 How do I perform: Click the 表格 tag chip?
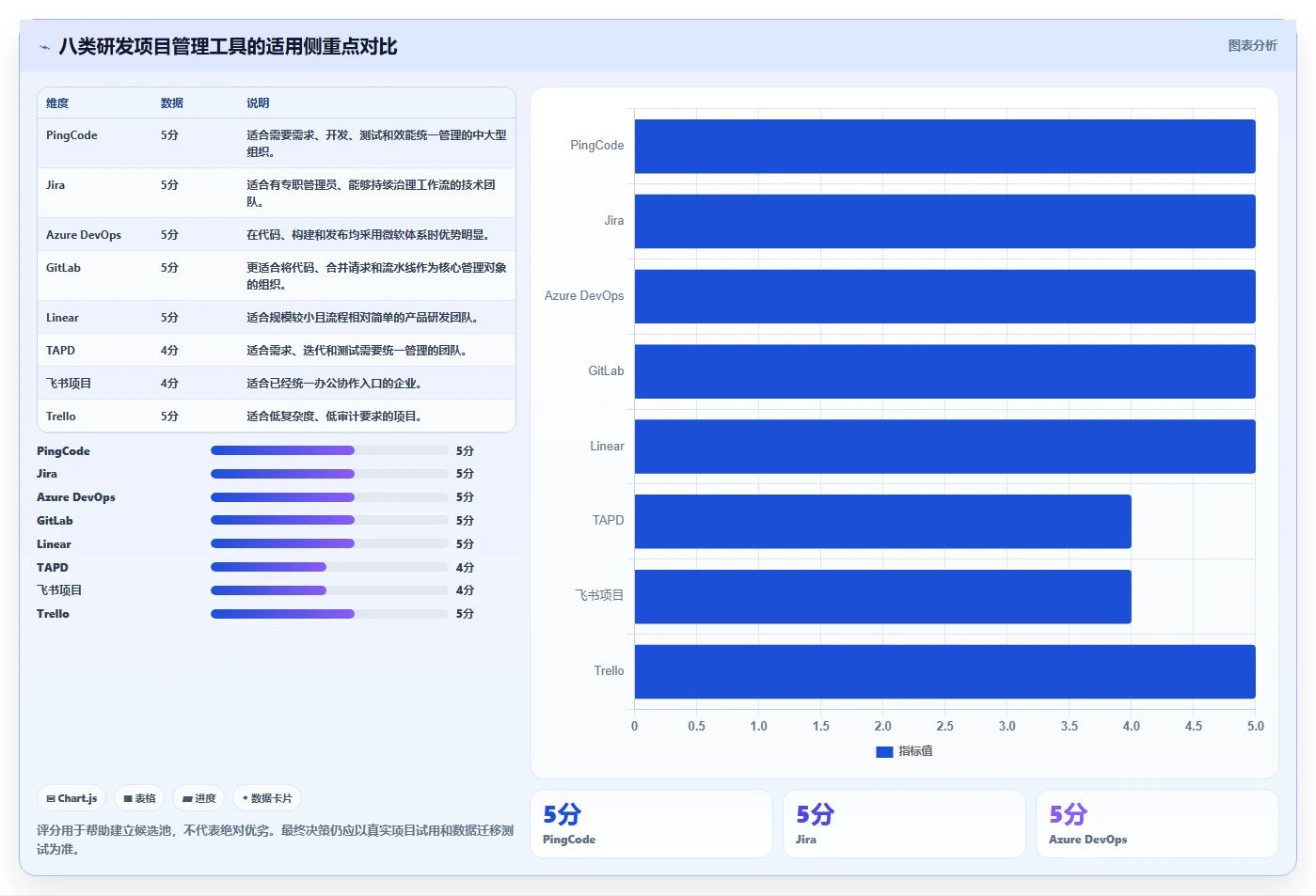139,798
